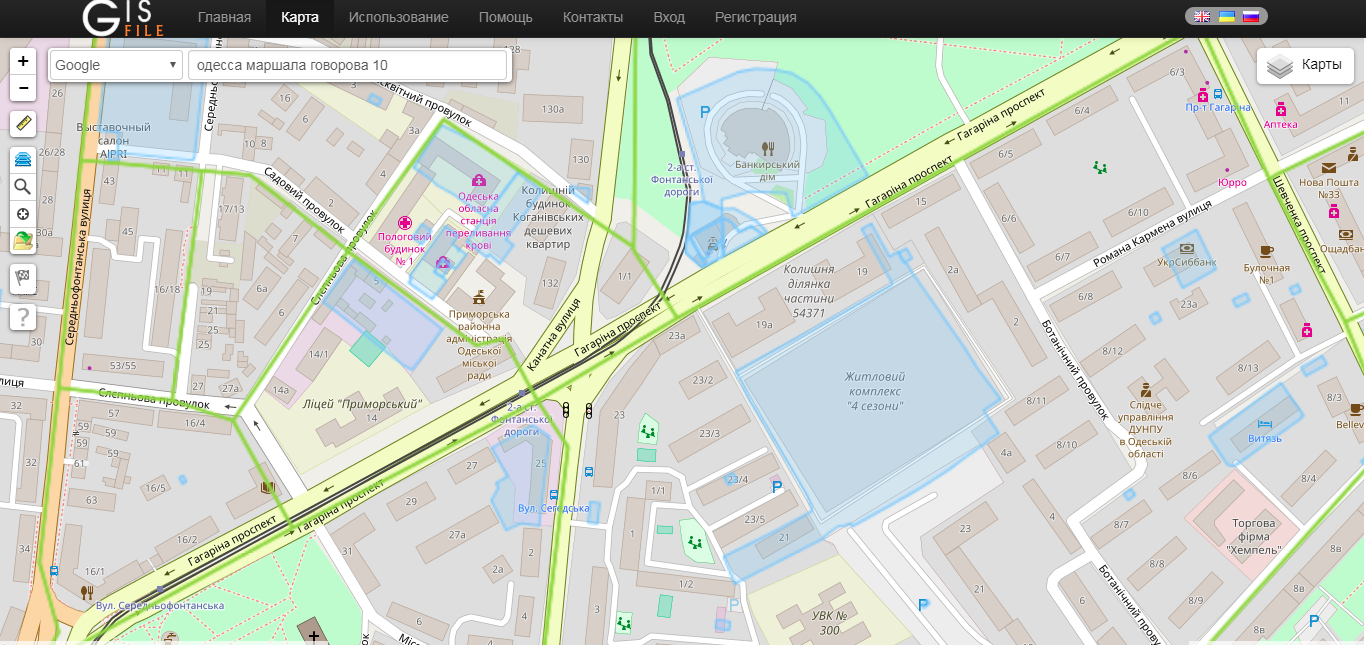Open the question mark help tool
This screenshot has width=1366, height=645.
[23, 317]
